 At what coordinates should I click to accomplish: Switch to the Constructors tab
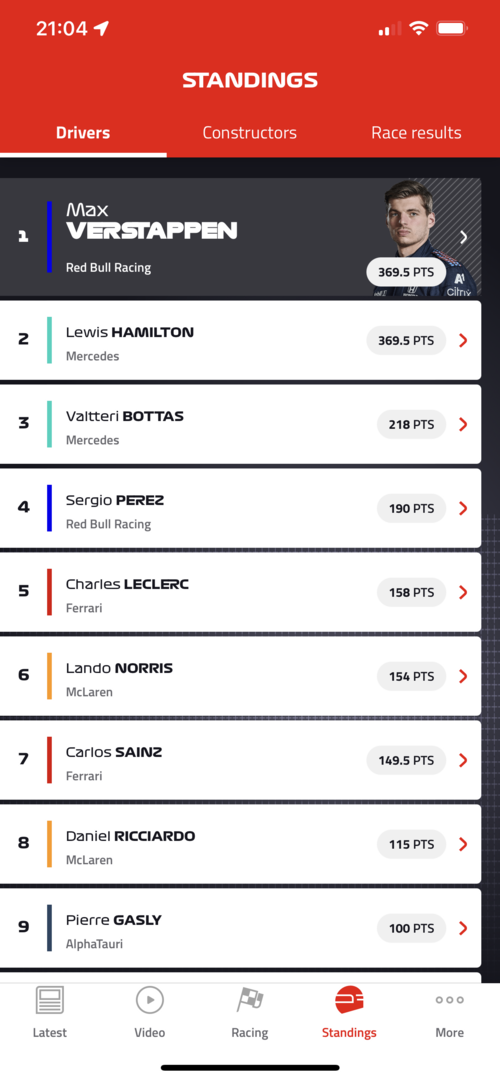249,132
